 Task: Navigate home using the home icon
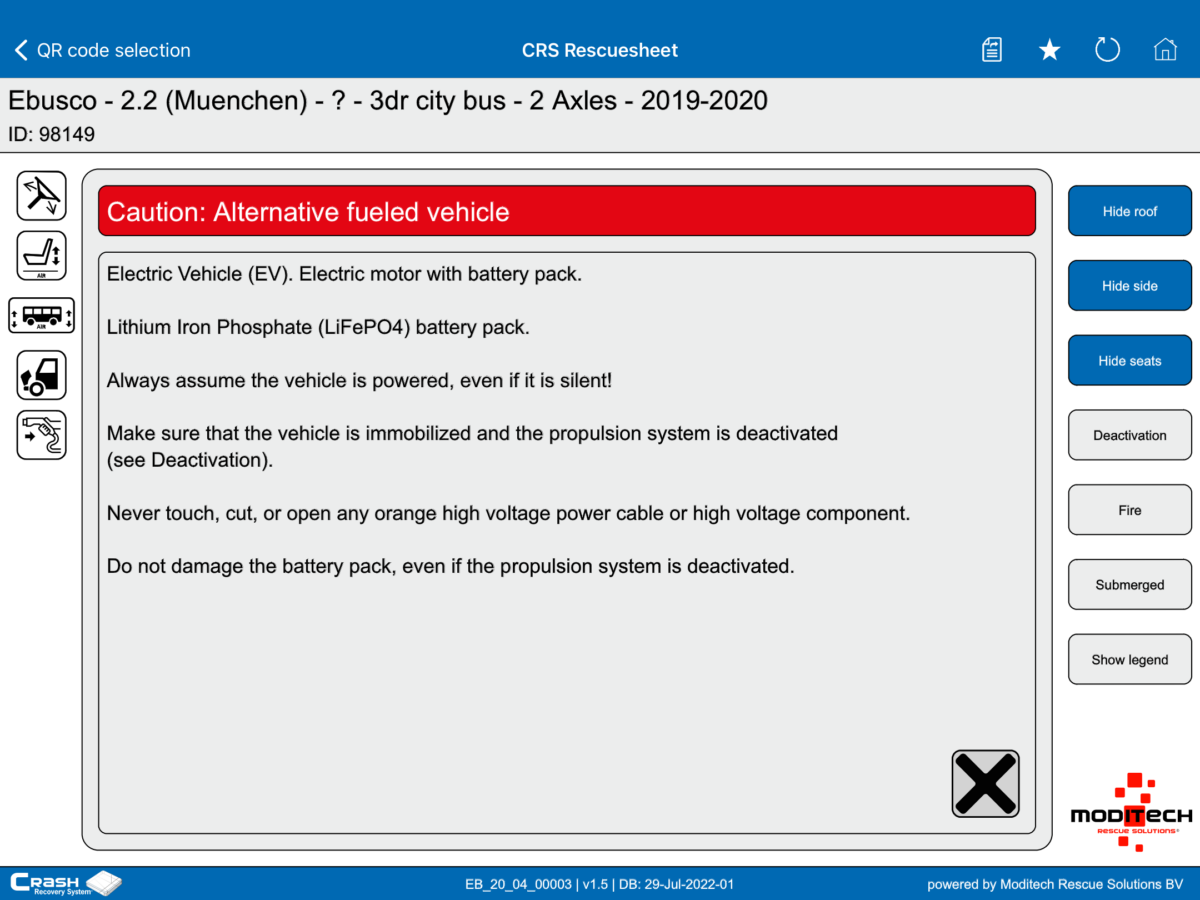click(x=1165, y=49)
